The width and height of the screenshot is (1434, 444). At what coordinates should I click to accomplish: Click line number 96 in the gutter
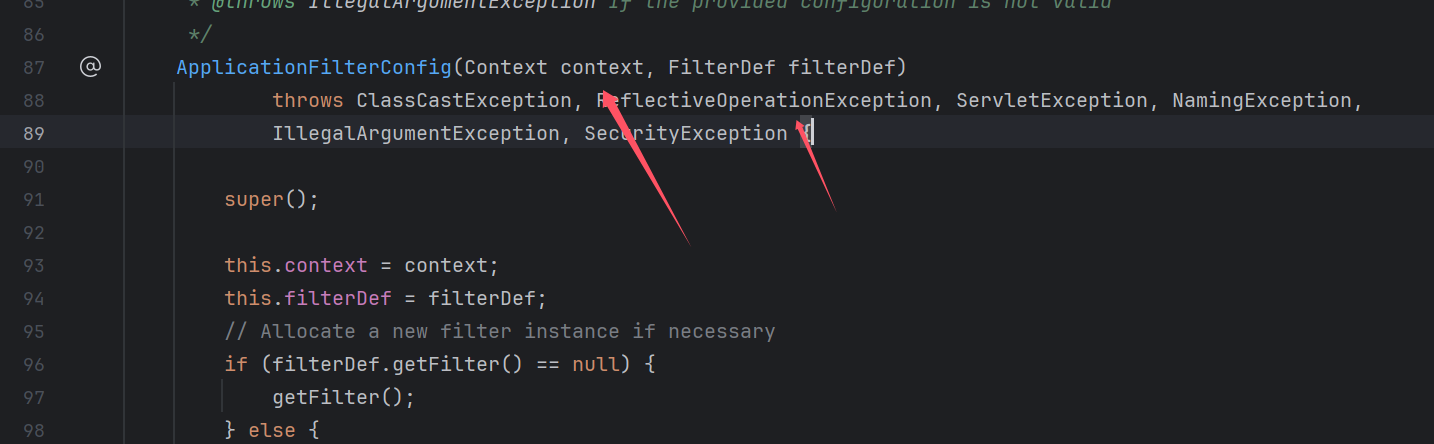tap(33, 364)
